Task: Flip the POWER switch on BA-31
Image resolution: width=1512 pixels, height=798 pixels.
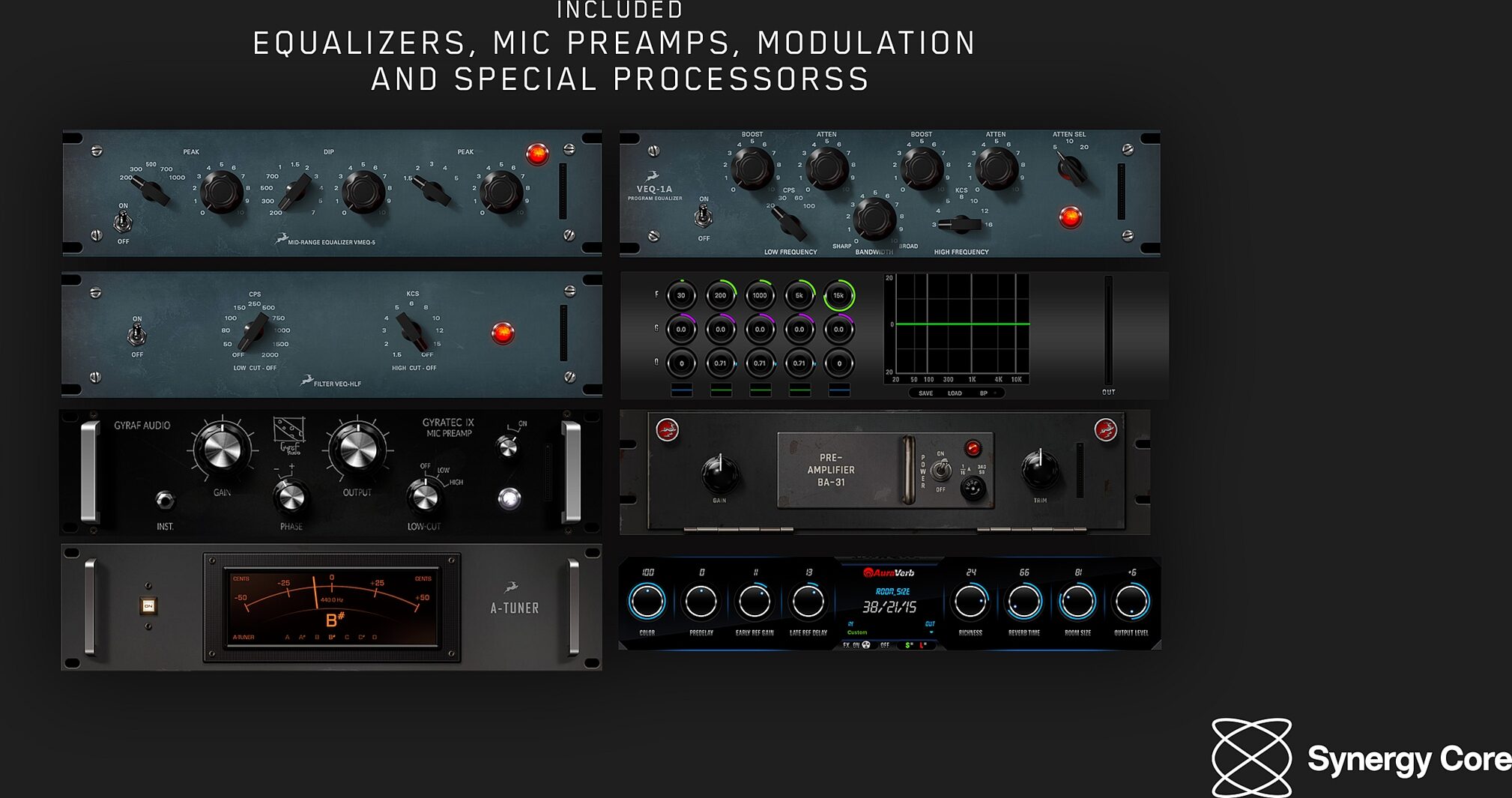Action: coord(941,471)
